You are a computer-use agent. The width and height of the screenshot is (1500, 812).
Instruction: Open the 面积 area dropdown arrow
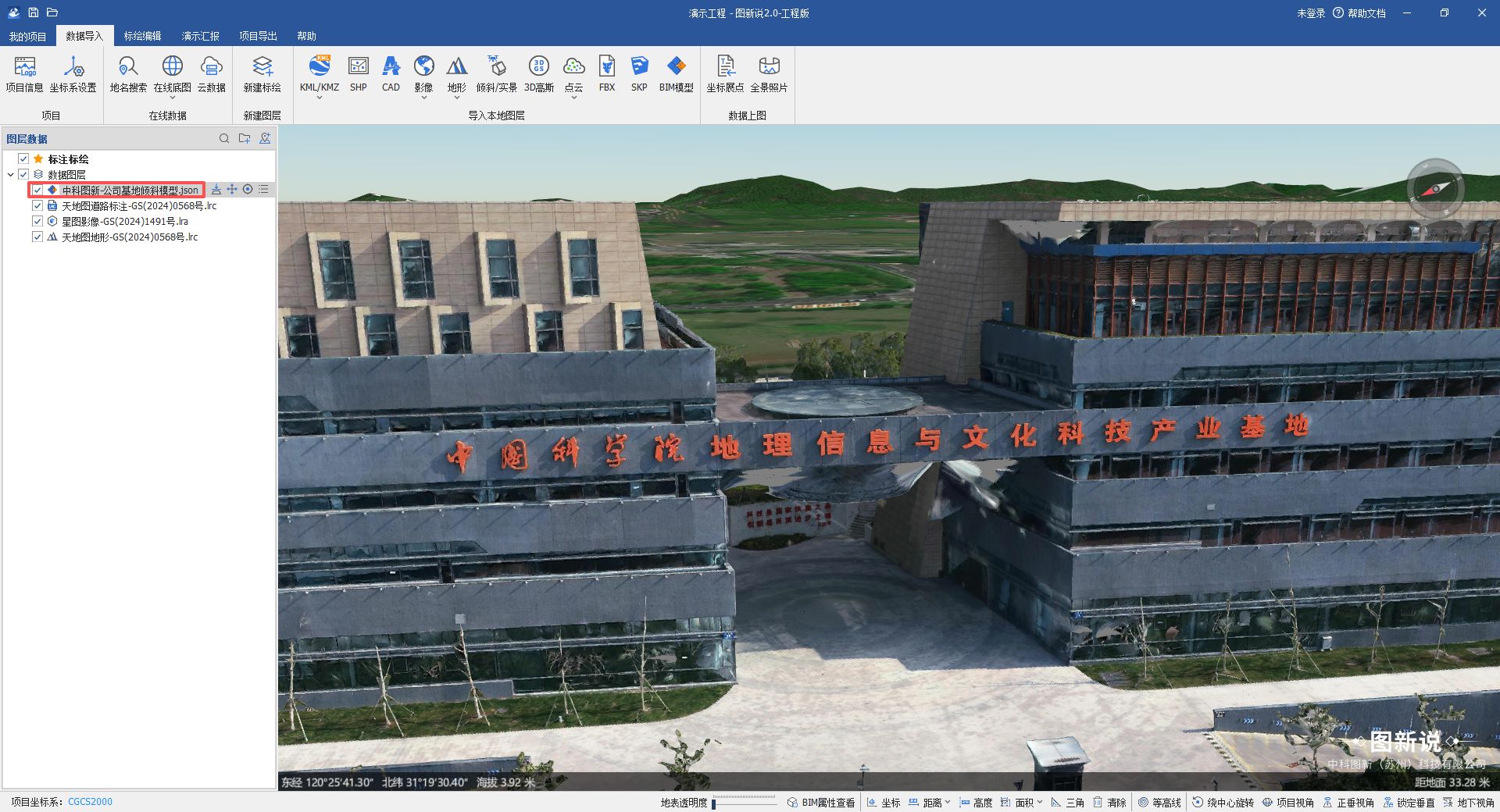coord(1040,802)
